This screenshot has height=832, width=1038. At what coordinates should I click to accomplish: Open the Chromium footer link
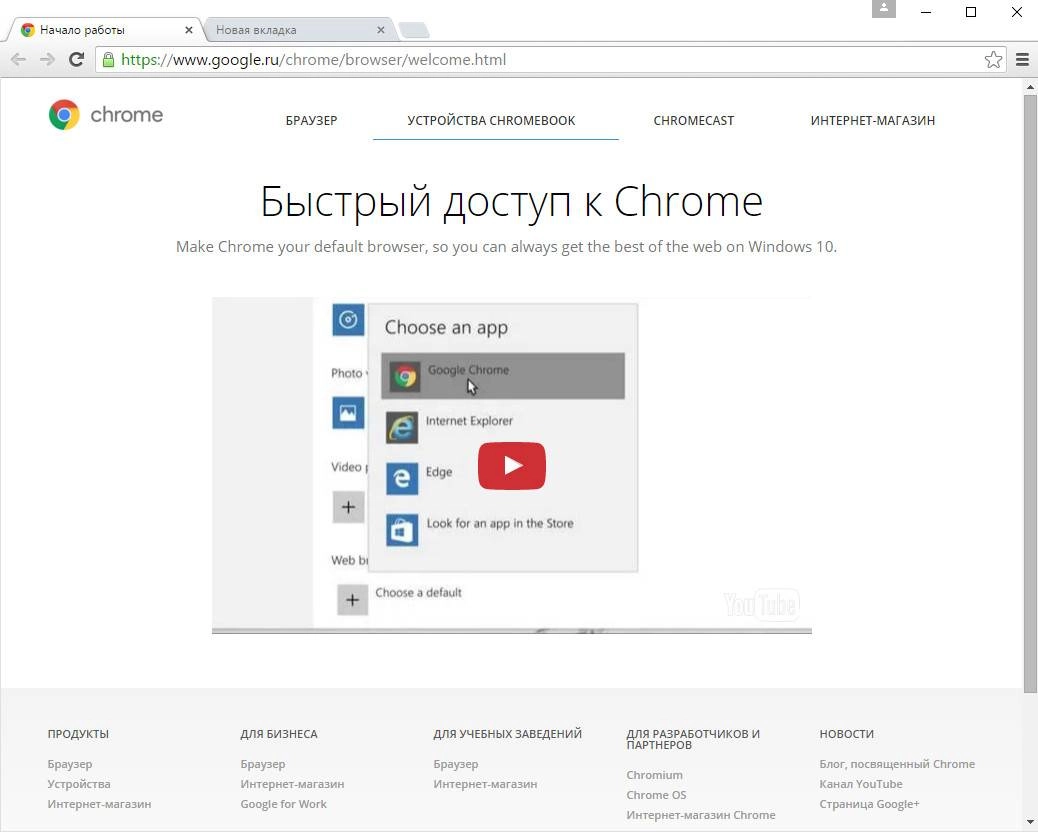(654, 774)
